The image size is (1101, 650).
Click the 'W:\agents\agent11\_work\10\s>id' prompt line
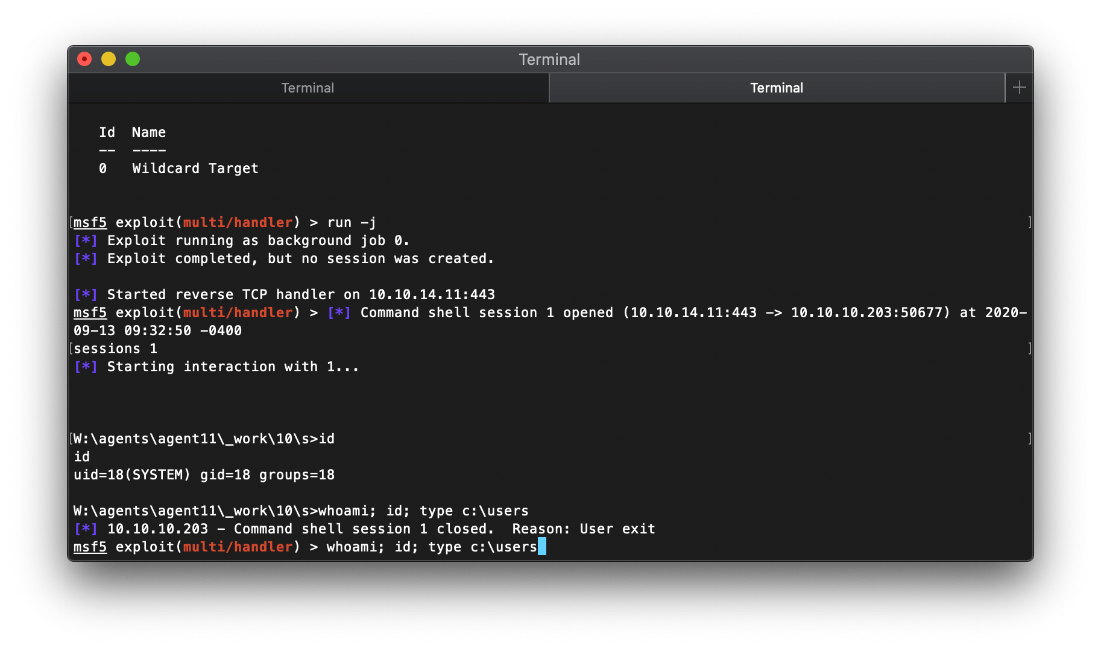pyautogui.click(x=204, y=439)
